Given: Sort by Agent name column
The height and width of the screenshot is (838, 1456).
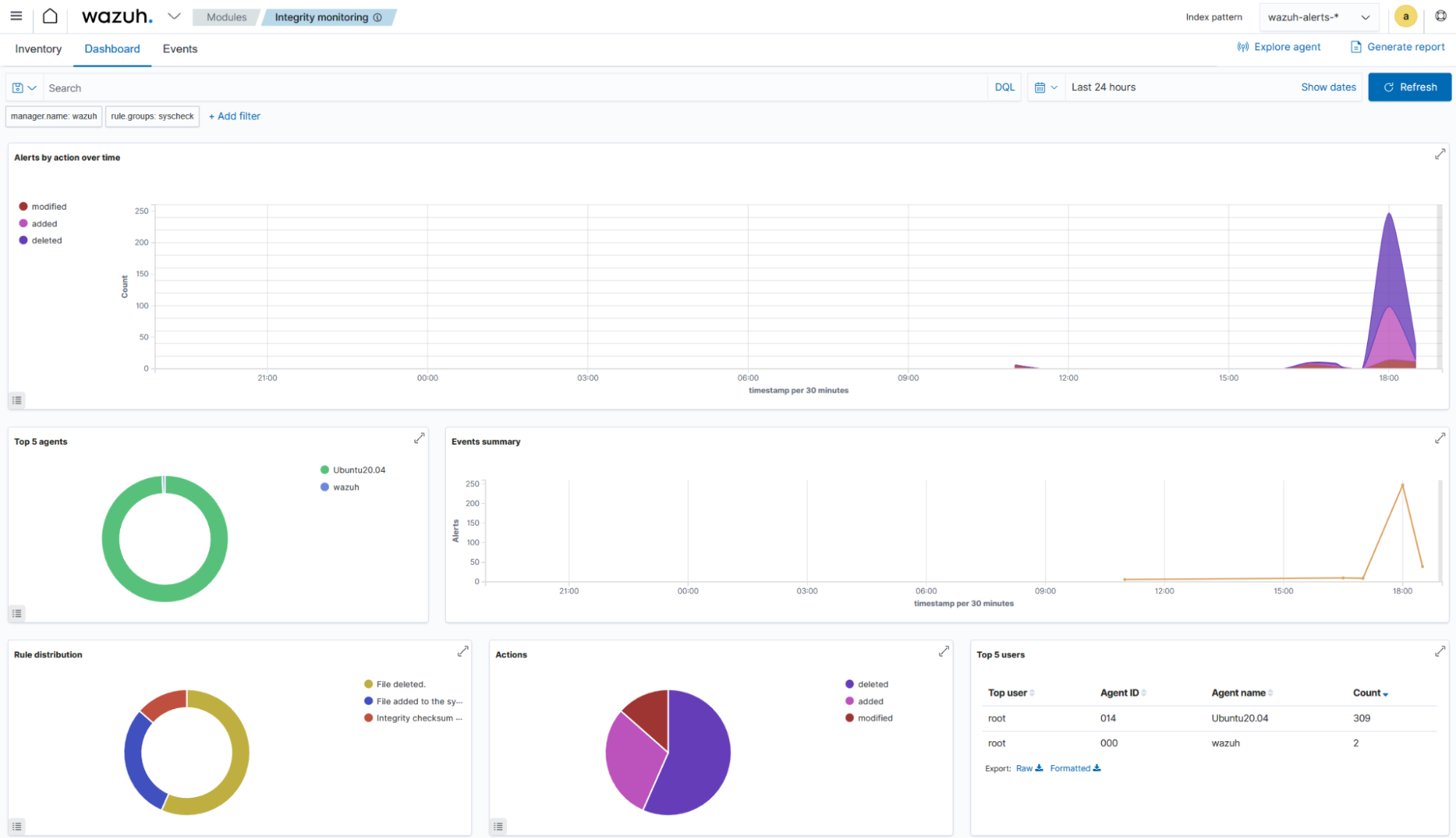Looking at the screenshot, I should click(x=1243, y=693).
